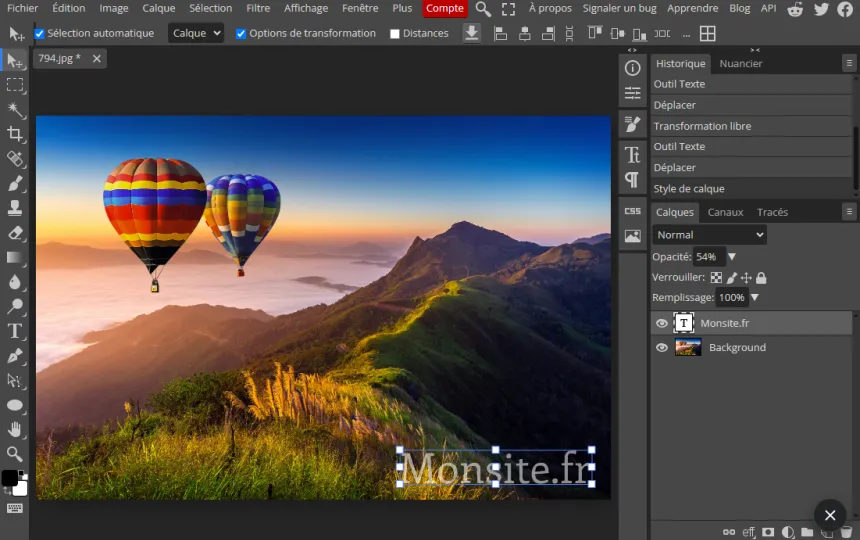
Task: Expand the Opacité slider arrow
Action: (x=732, y=257)
